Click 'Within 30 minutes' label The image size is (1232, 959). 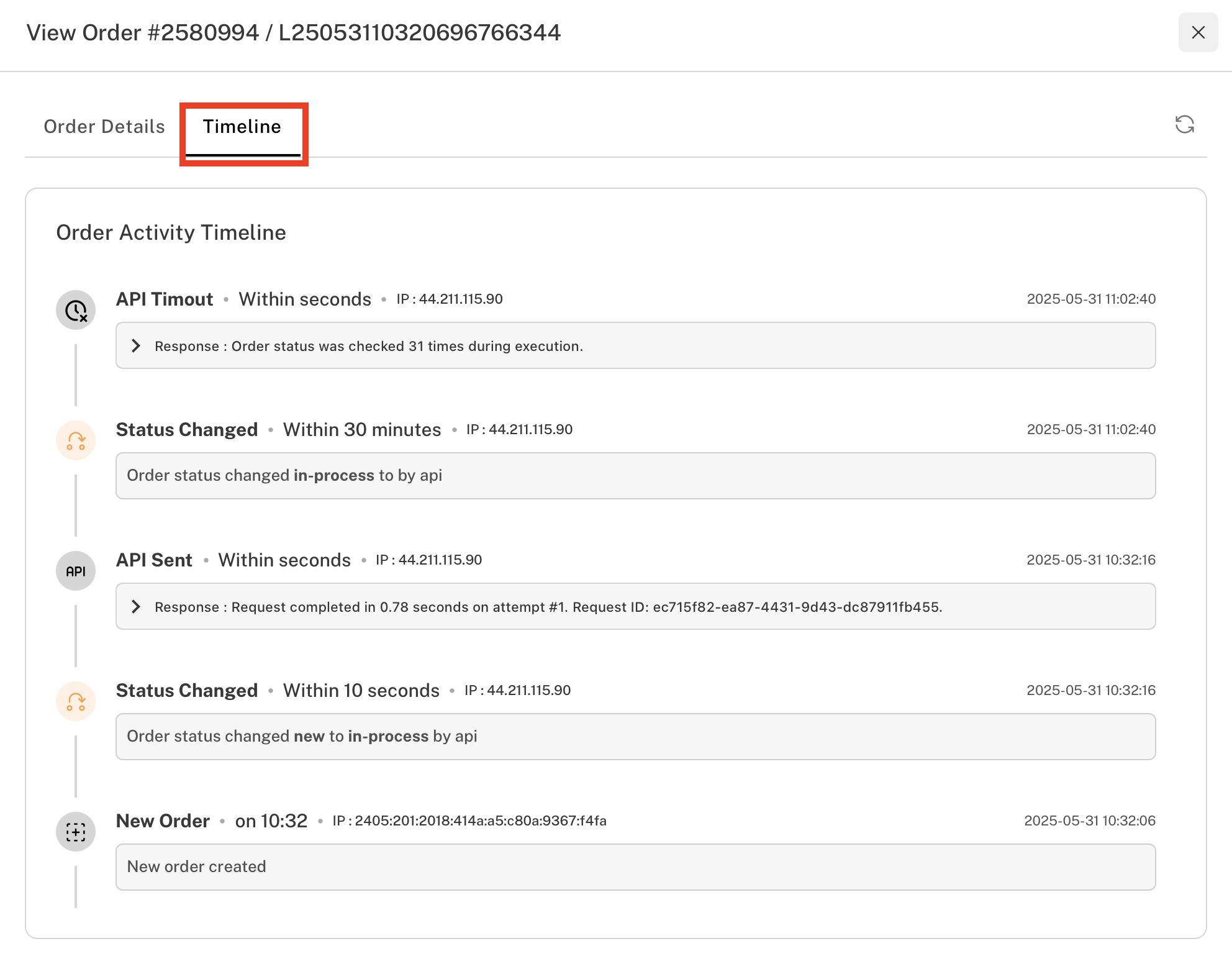coord(362,430)
